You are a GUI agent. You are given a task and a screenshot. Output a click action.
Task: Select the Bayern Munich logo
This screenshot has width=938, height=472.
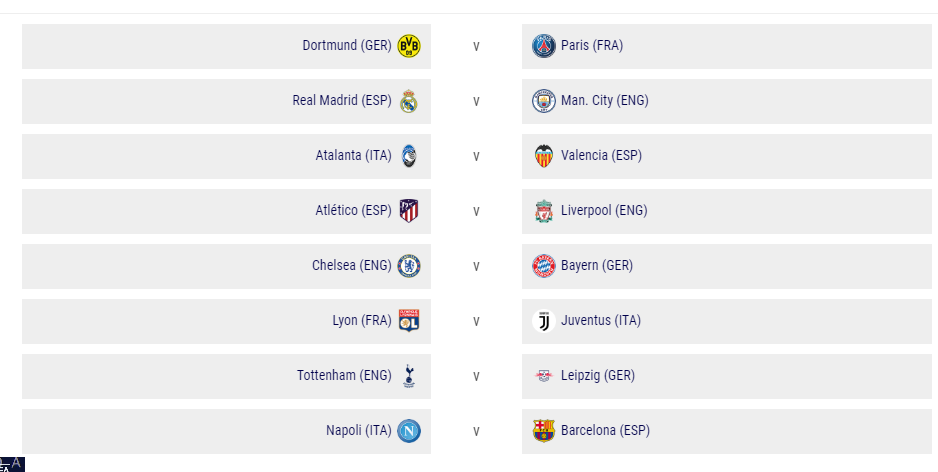coord(544,266)
